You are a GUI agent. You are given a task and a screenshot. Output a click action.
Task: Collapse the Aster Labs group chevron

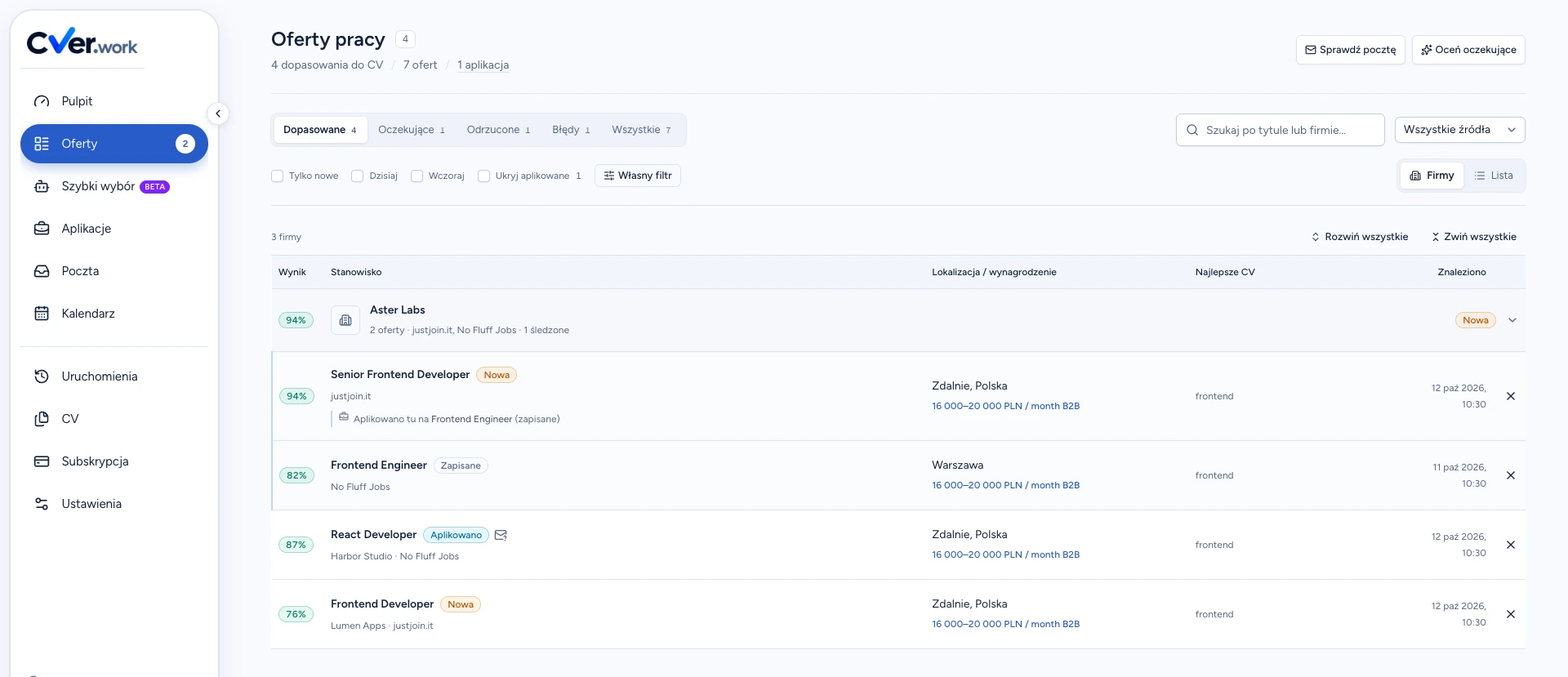click(x=1512, y=320)
